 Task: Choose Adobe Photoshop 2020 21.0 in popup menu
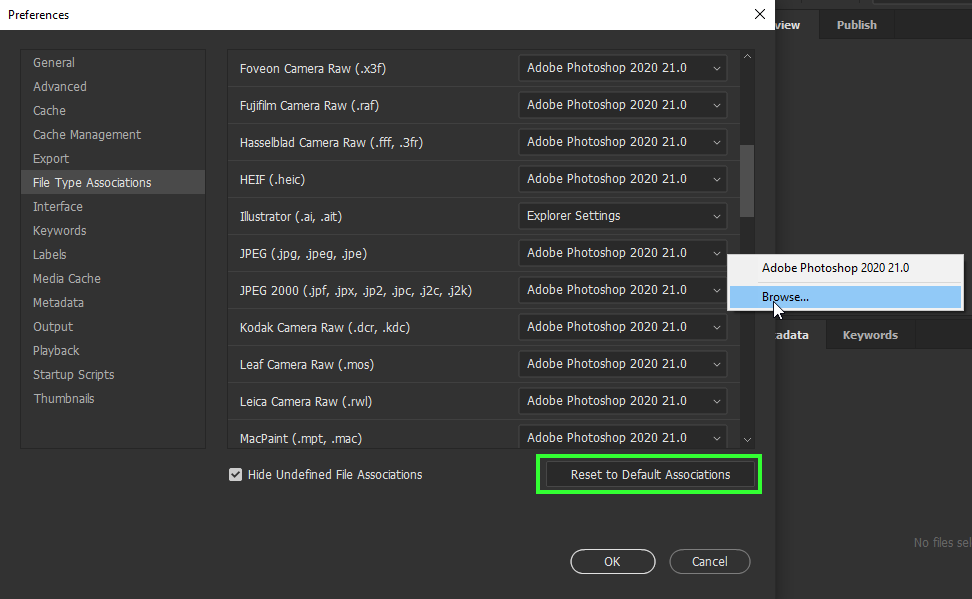[846, 268]
